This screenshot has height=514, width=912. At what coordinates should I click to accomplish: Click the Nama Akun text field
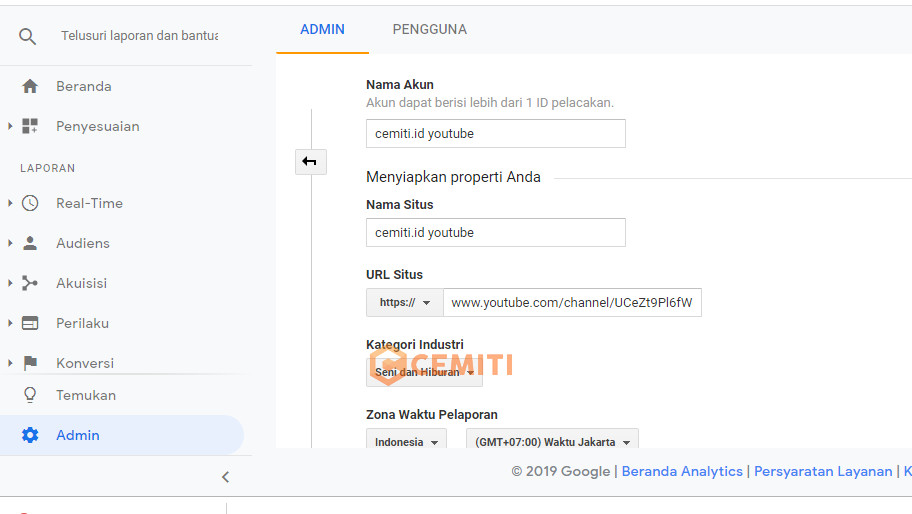[x=495, y=134]
